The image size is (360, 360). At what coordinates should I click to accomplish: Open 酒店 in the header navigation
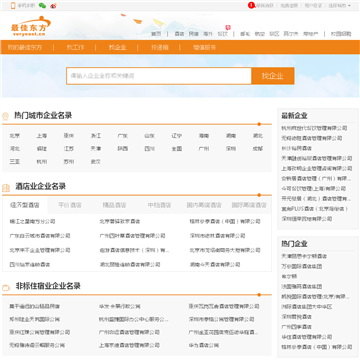click(179, 34)
